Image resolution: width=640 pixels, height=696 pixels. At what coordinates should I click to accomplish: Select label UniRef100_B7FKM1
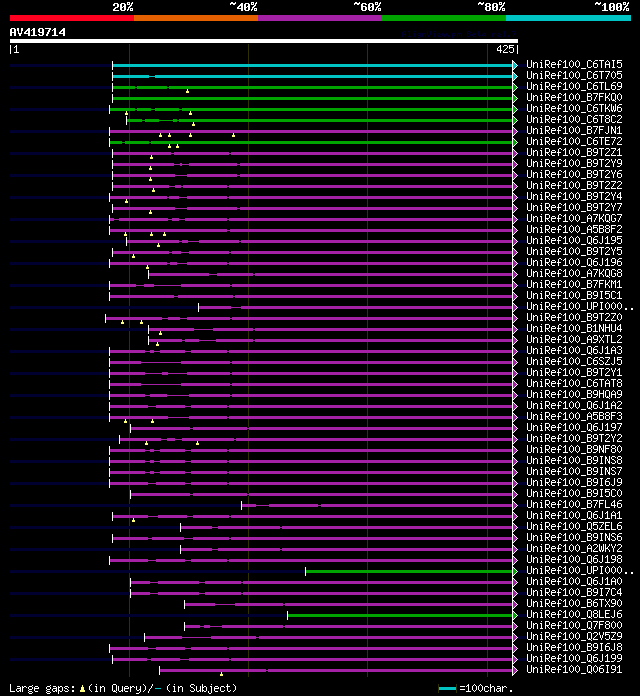[574, 285]
